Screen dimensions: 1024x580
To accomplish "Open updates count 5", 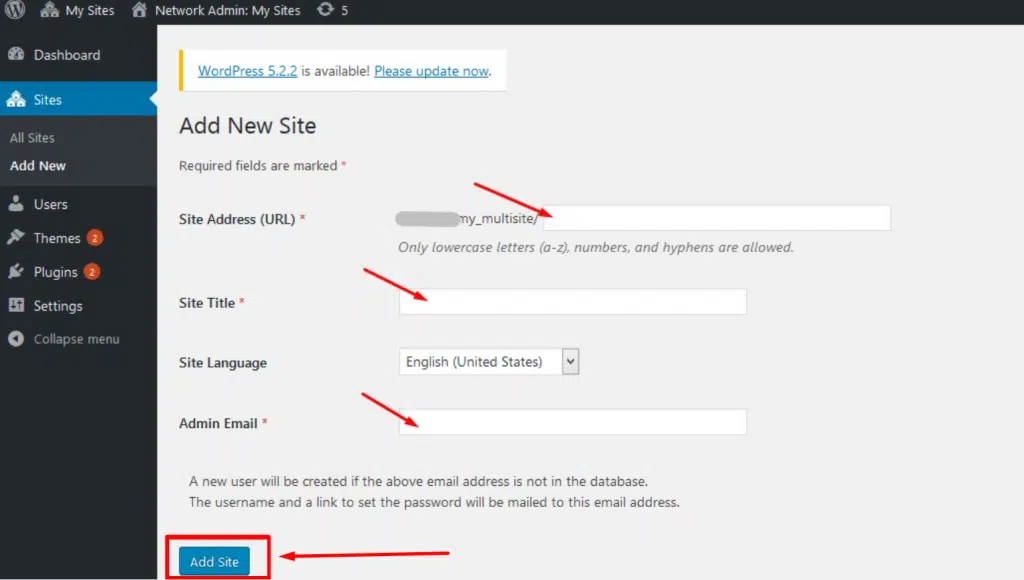I will [344, 11].
